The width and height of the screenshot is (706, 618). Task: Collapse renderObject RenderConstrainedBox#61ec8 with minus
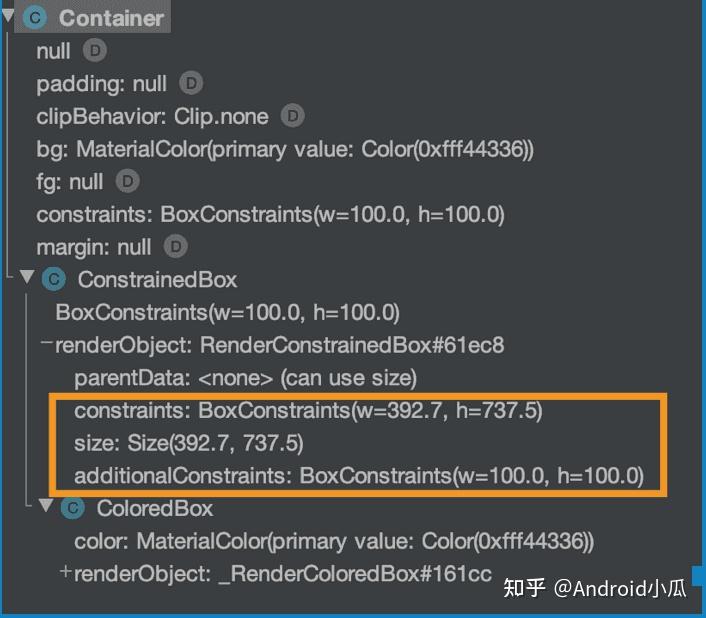[46, 342]
